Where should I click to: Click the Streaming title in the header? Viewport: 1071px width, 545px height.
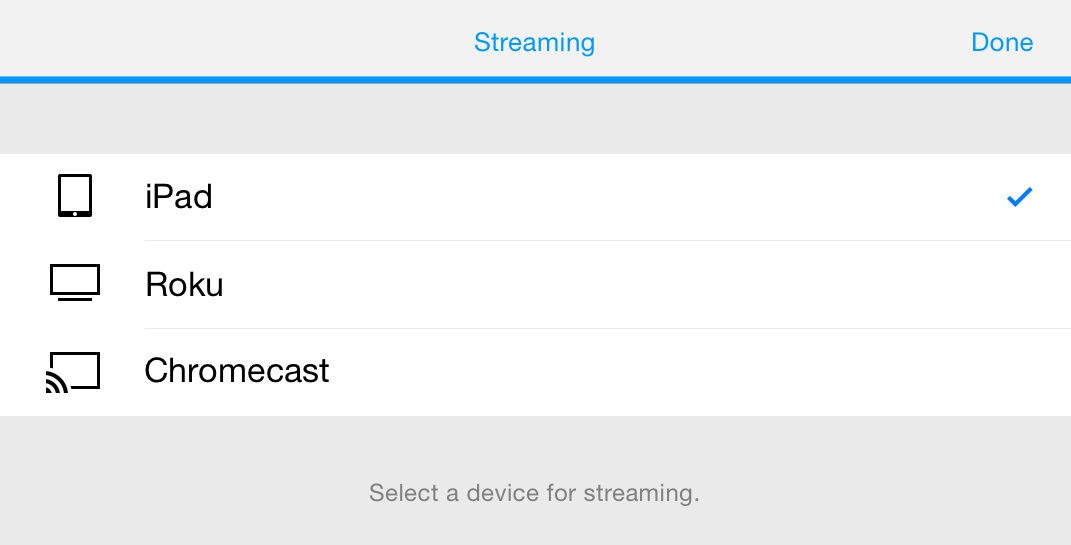(x=534, y=42)
